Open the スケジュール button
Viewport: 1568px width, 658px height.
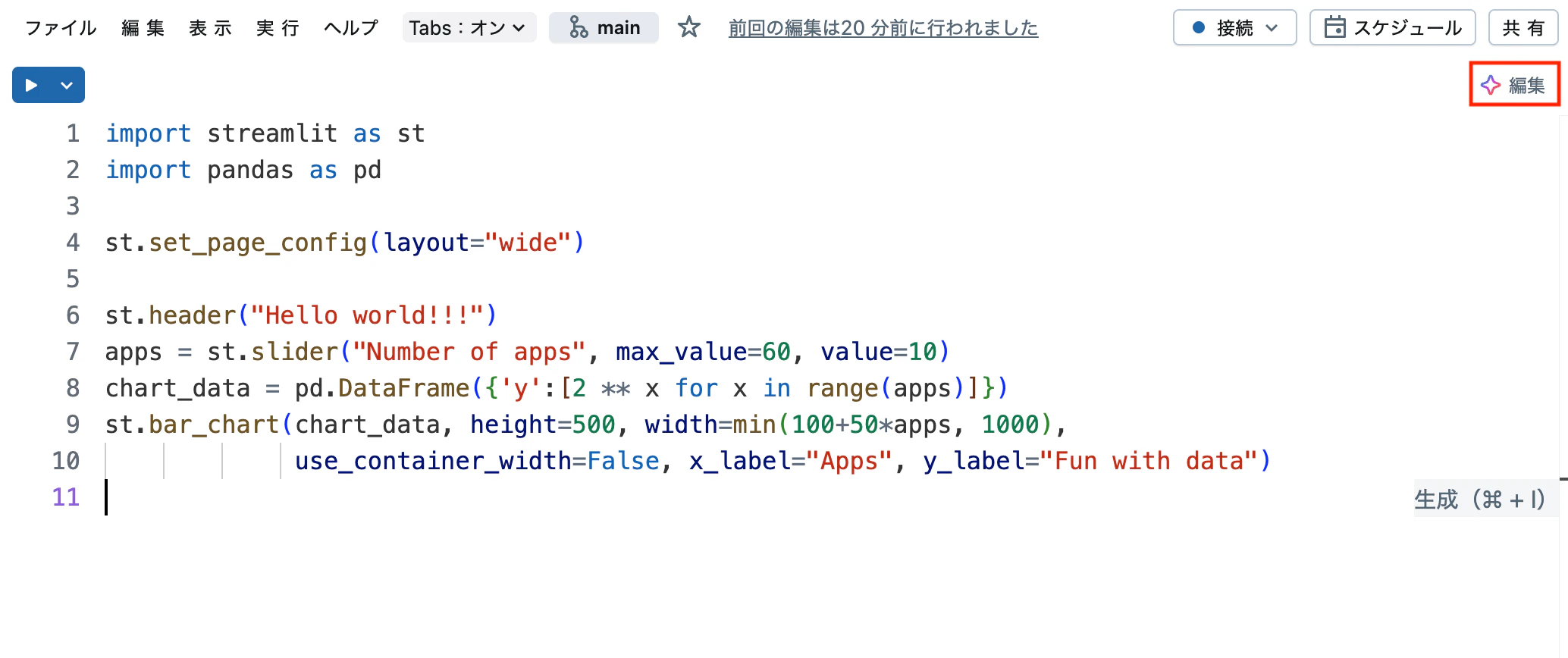[x=1392, y=28]
